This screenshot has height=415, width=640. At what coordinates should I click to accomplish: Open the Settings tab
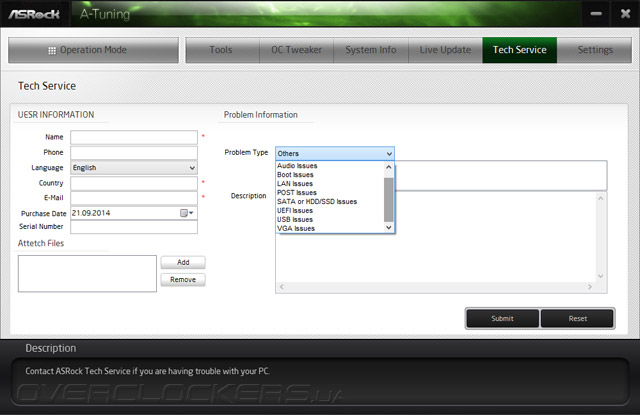click(x=594, y=50)
